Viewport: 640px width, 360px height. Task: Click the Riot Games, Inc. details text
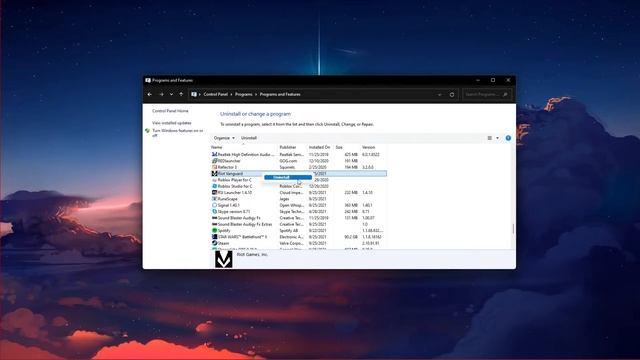[253, 254]
